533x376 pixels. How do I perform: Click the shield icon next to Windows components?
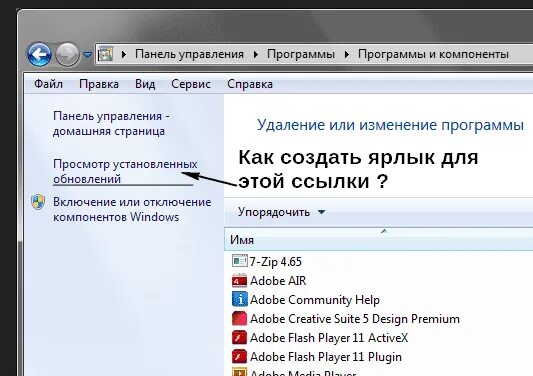click(38, 202)
